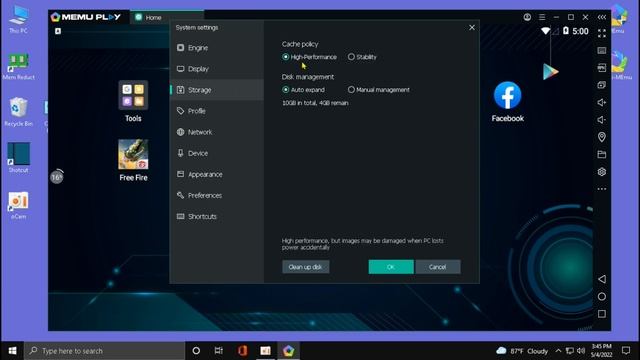The width and height of the screenshot is (640, 360).
Task: Open Google Play Store icon
Action: coord(550,72)
